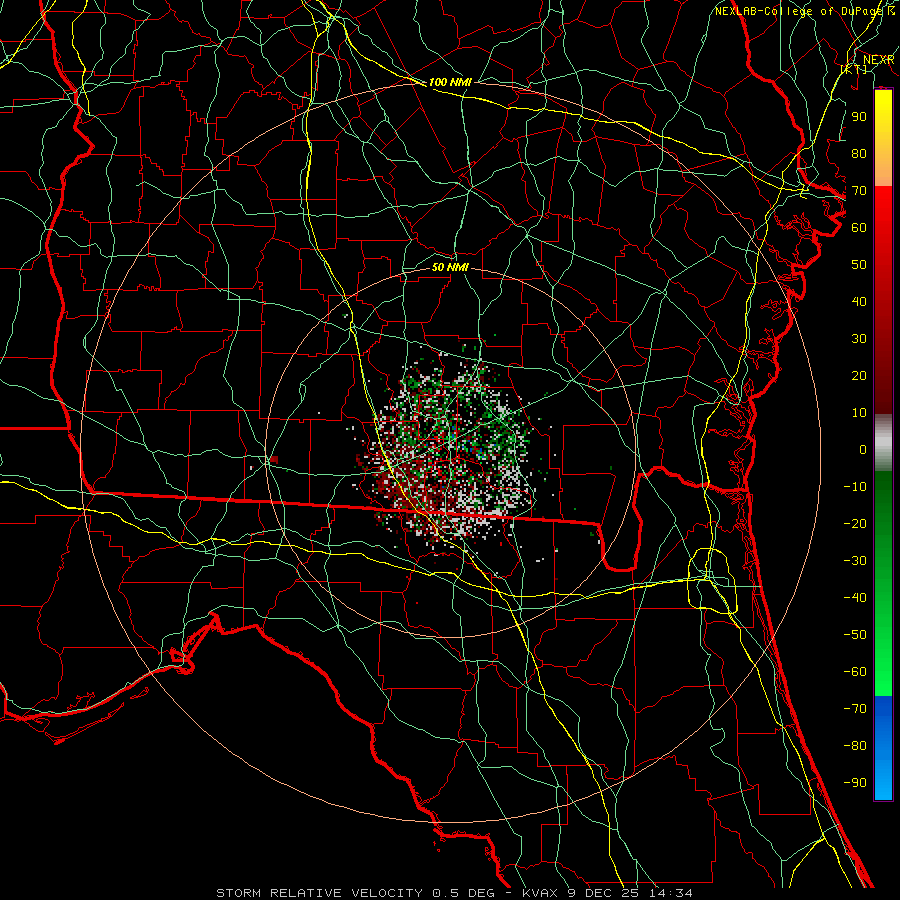
Task: Click the light blue segment near -90
Action: click(883, 778)
